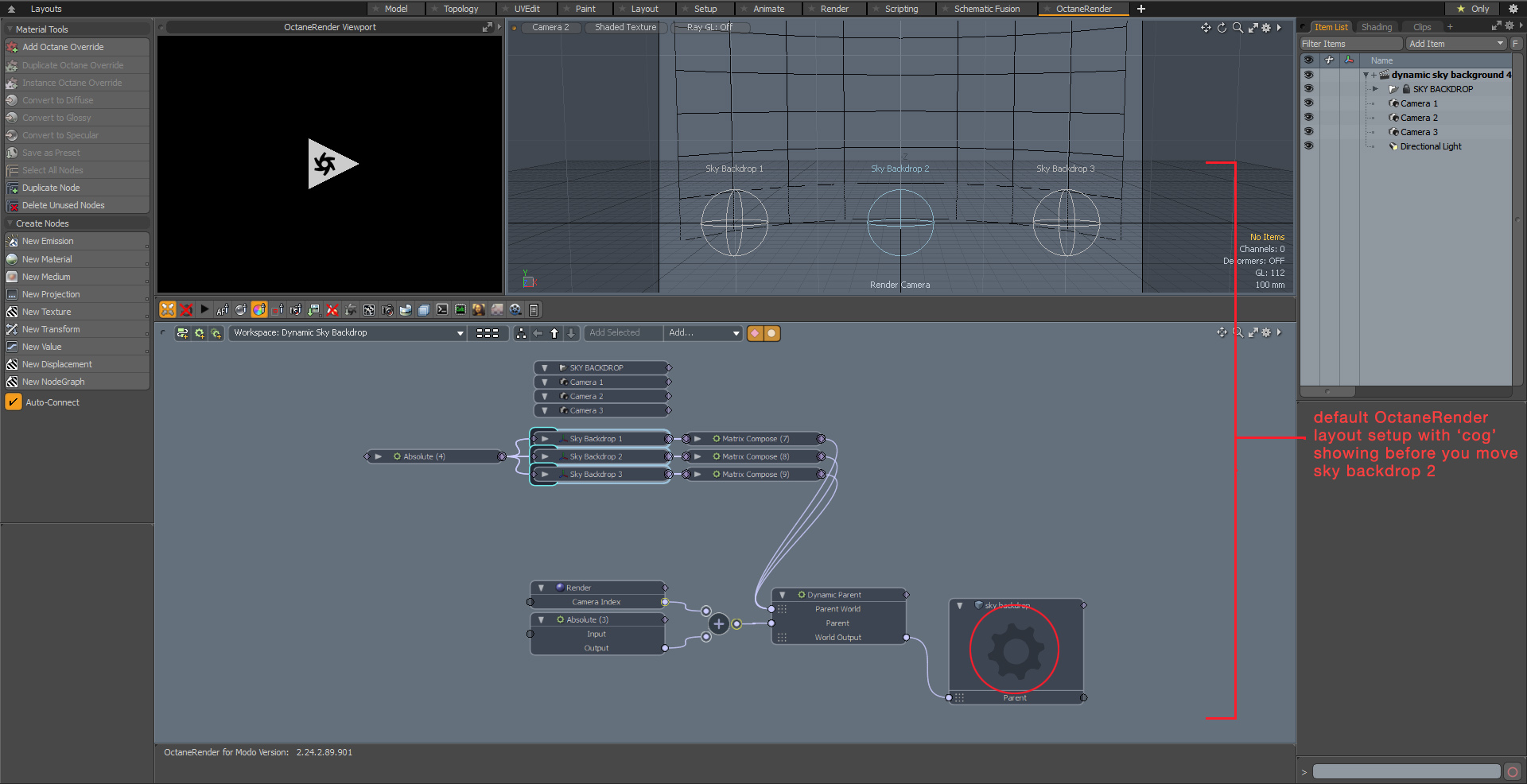Click the black play arrow in Octane toolbar

[204, 309]
